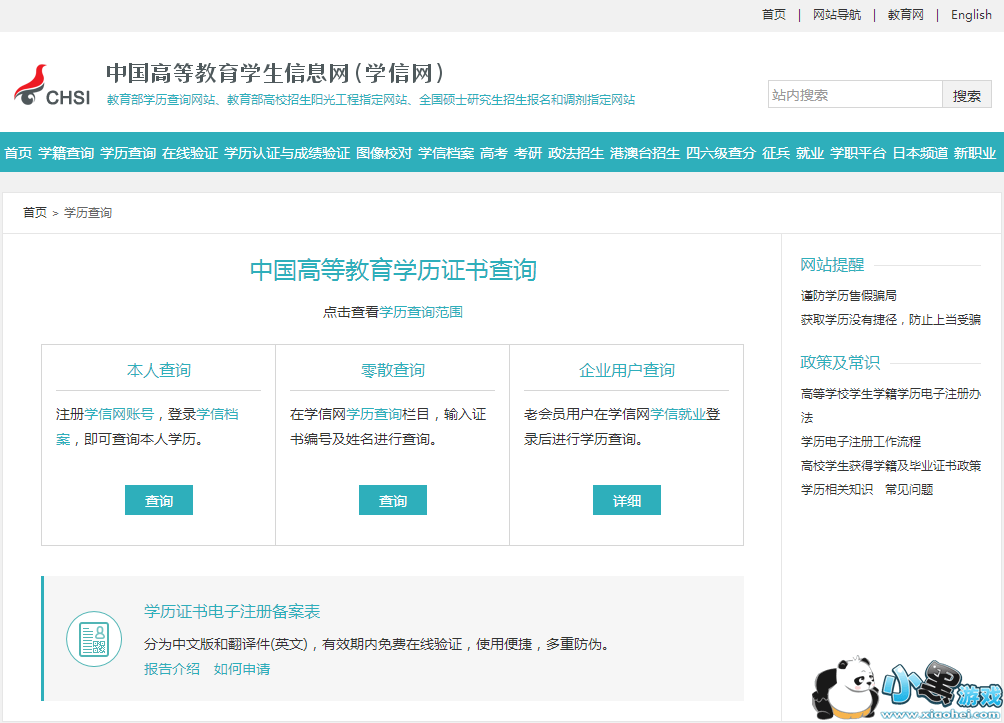Screen dimensions: 1004x723
Task: Open the 如何申请 link
Action: (242, 669)
